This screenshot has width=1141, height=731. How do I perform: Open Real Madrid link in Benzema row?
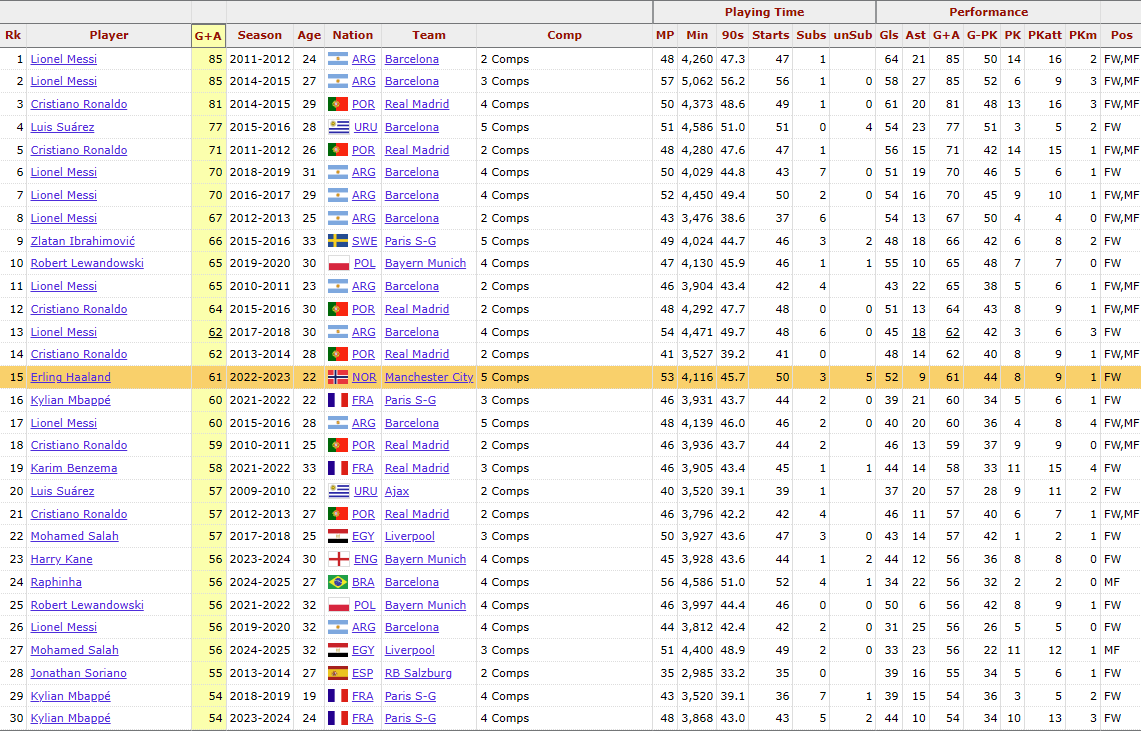[417, 468]
